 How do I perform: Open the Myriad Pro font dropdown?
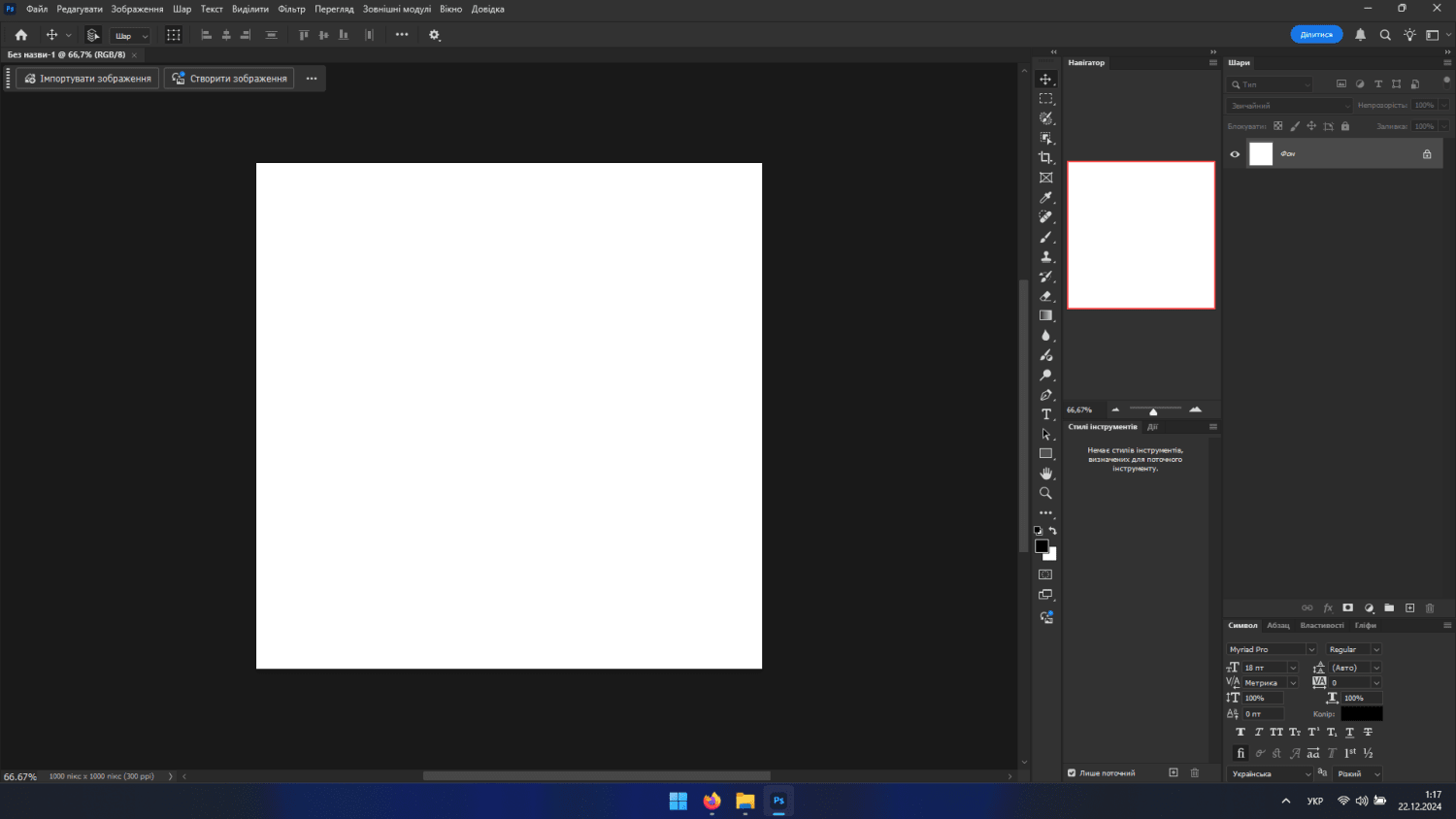click(x=1272, y=649)
